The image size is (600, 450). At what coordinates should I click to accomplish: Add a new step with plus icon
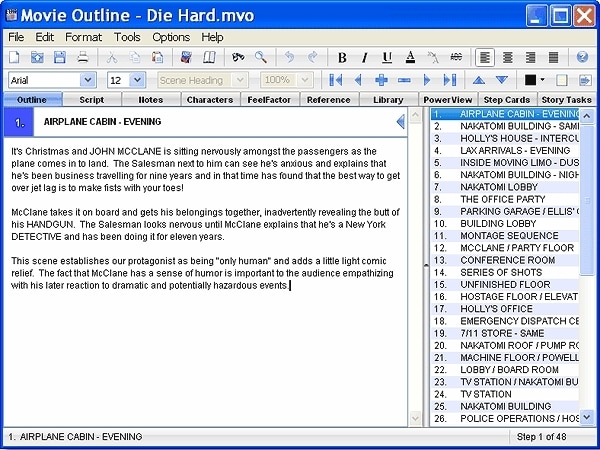click(x=381, y=80)
